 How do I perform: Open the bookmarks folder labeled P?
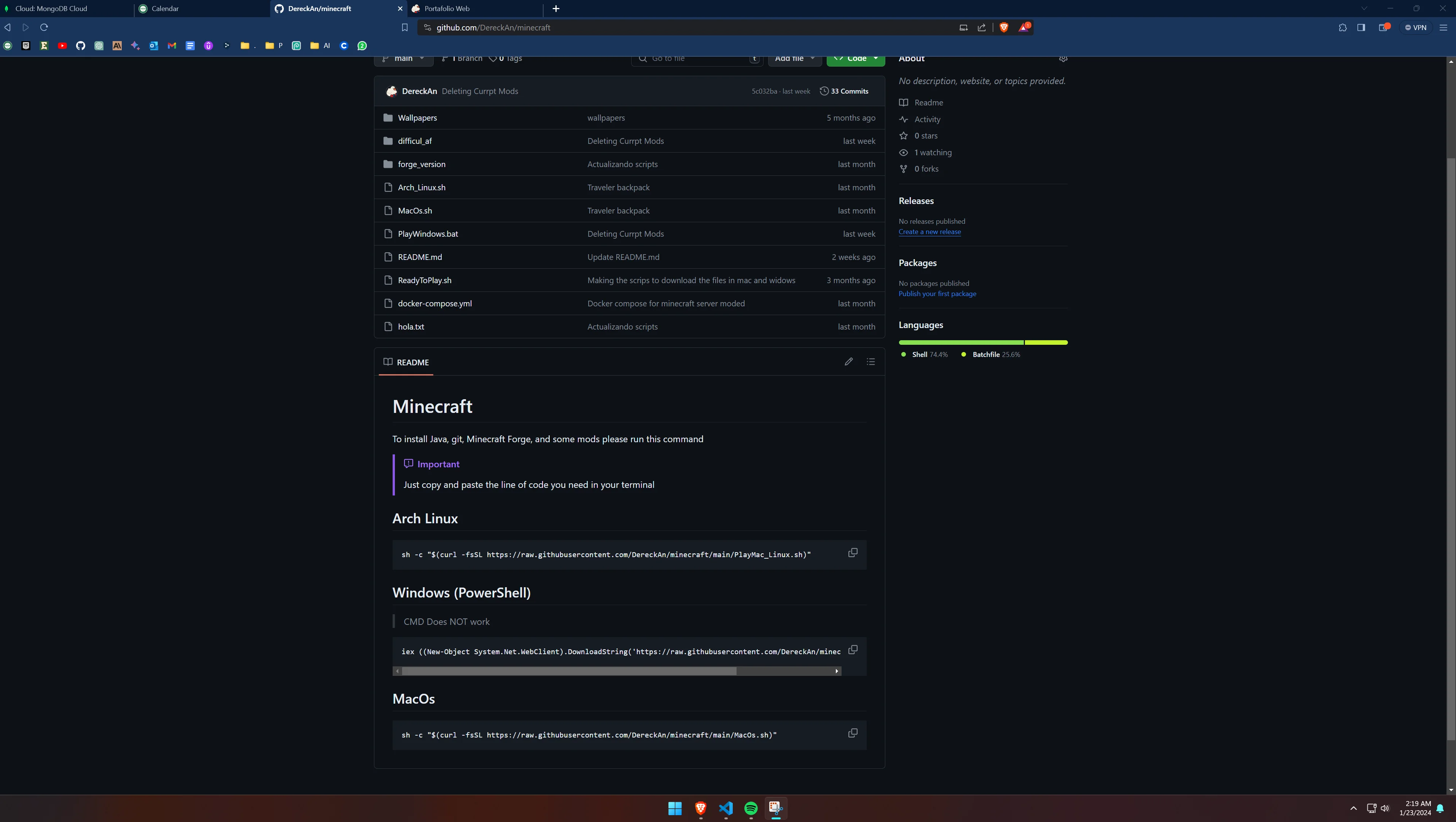pyautogui.click(x=274, y=46)
